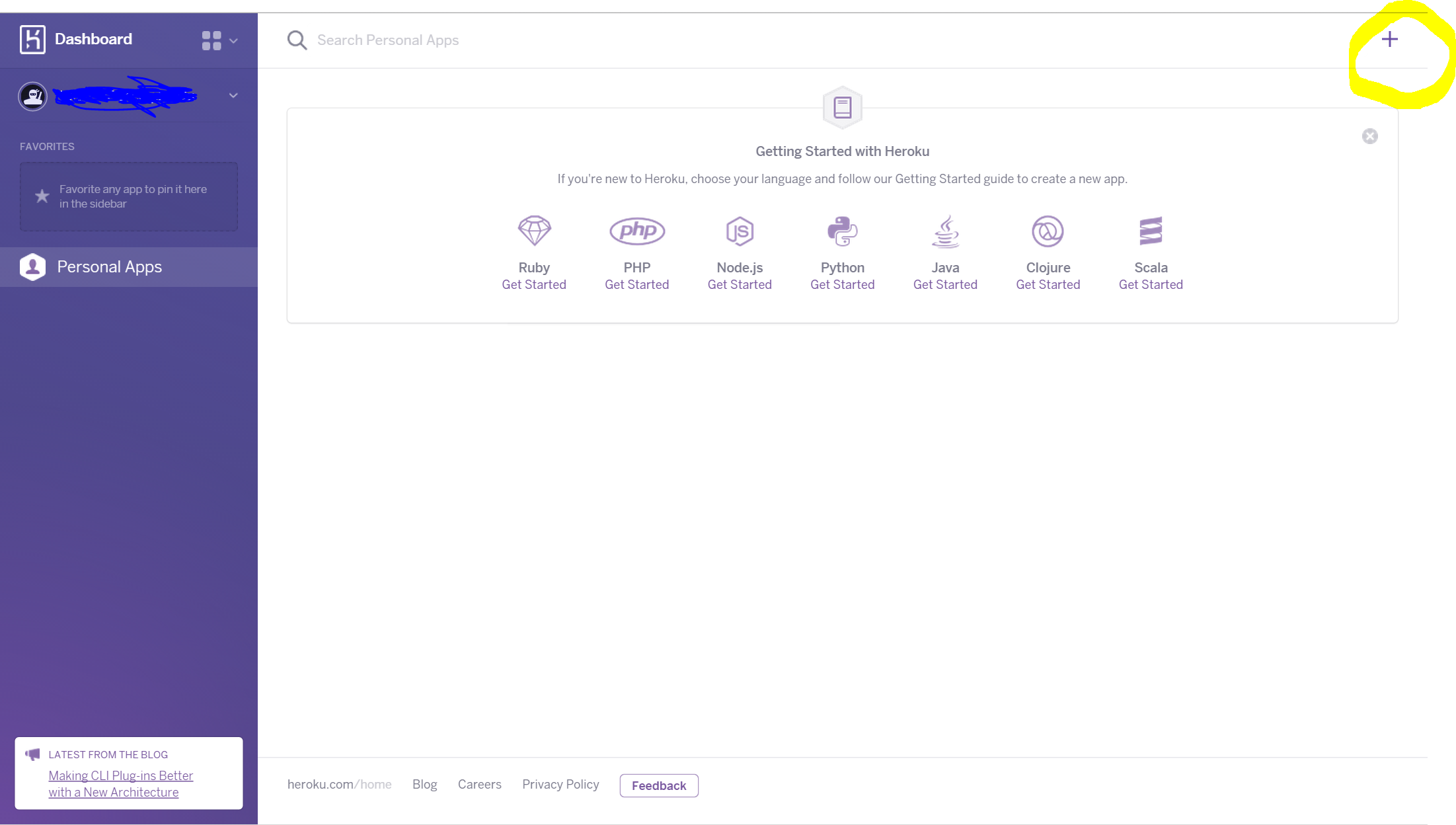Click the Feedback button
1456x825 pixels.
point(658,785)
